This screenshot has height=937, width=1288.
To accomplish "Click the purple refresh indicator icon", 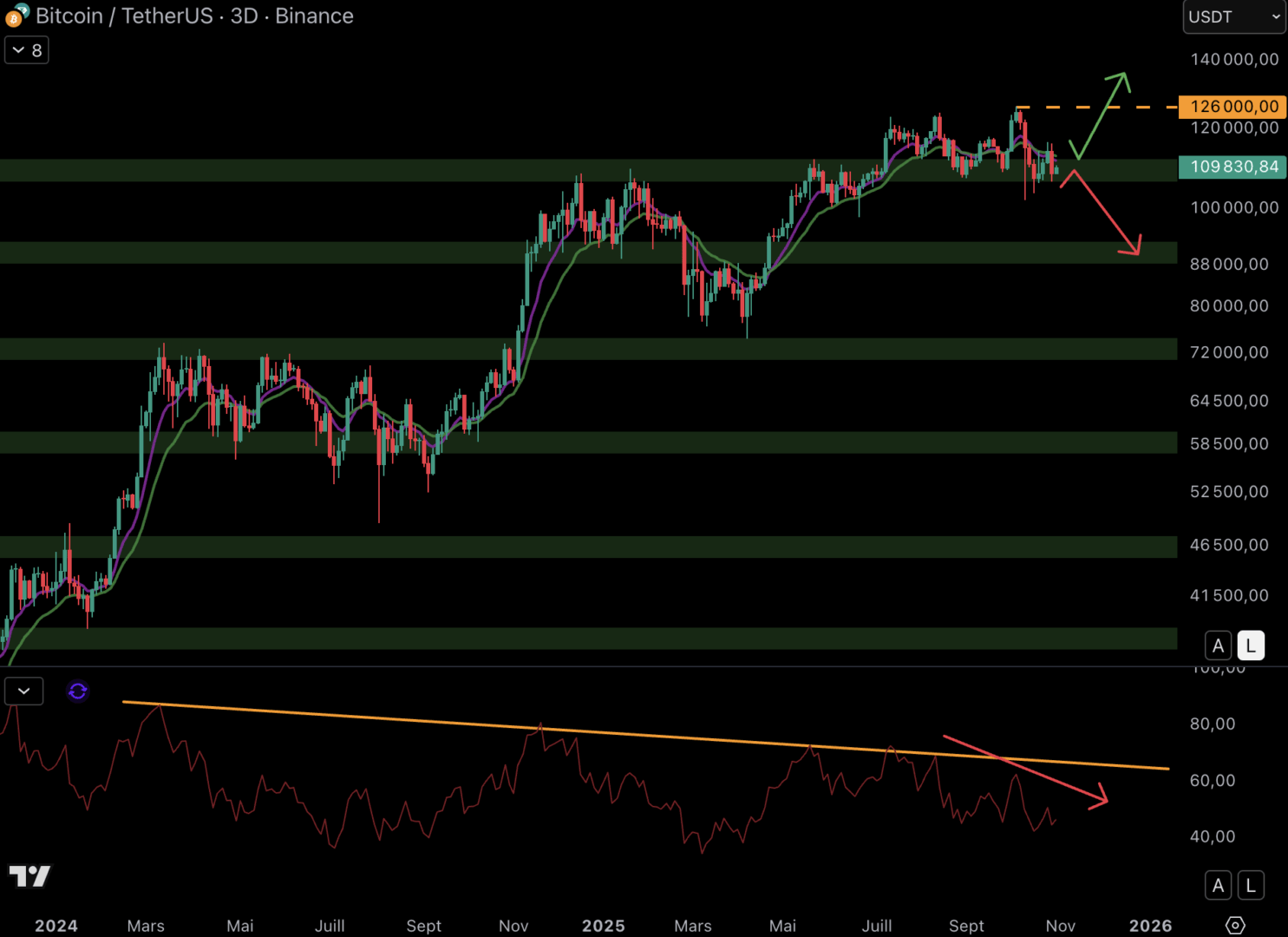I will pos(78,691).
